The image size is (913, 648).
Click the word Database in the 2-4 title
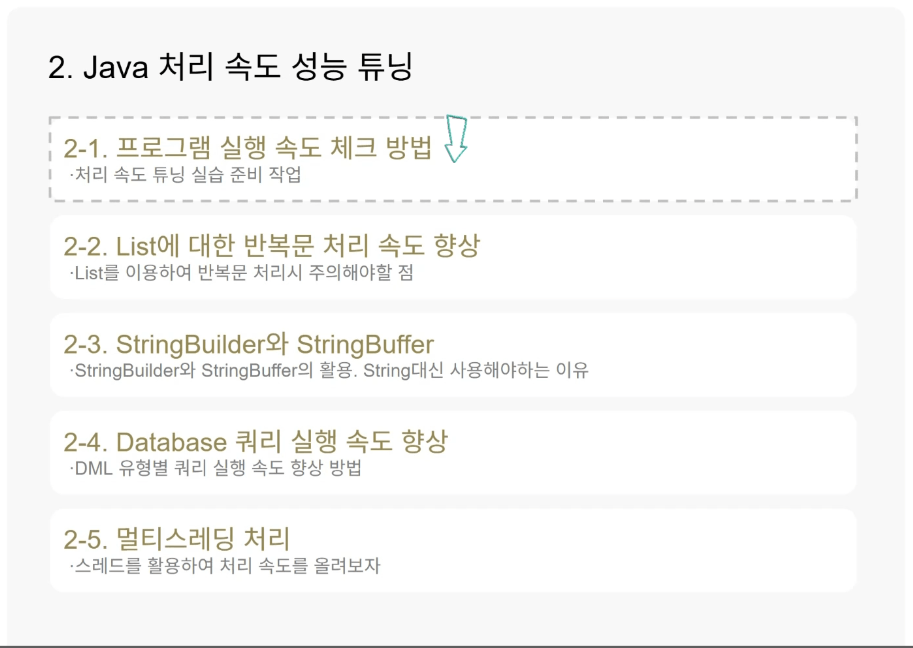pos(171,442)
